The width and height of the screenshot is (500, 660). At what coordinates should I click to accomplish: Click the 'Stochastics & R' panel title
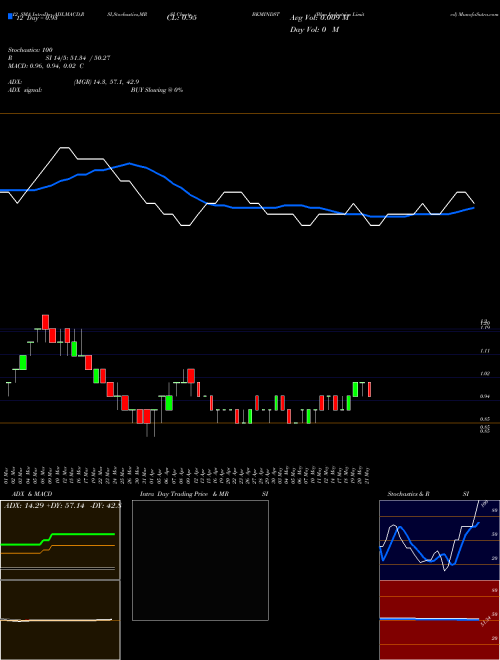(408, 494)
